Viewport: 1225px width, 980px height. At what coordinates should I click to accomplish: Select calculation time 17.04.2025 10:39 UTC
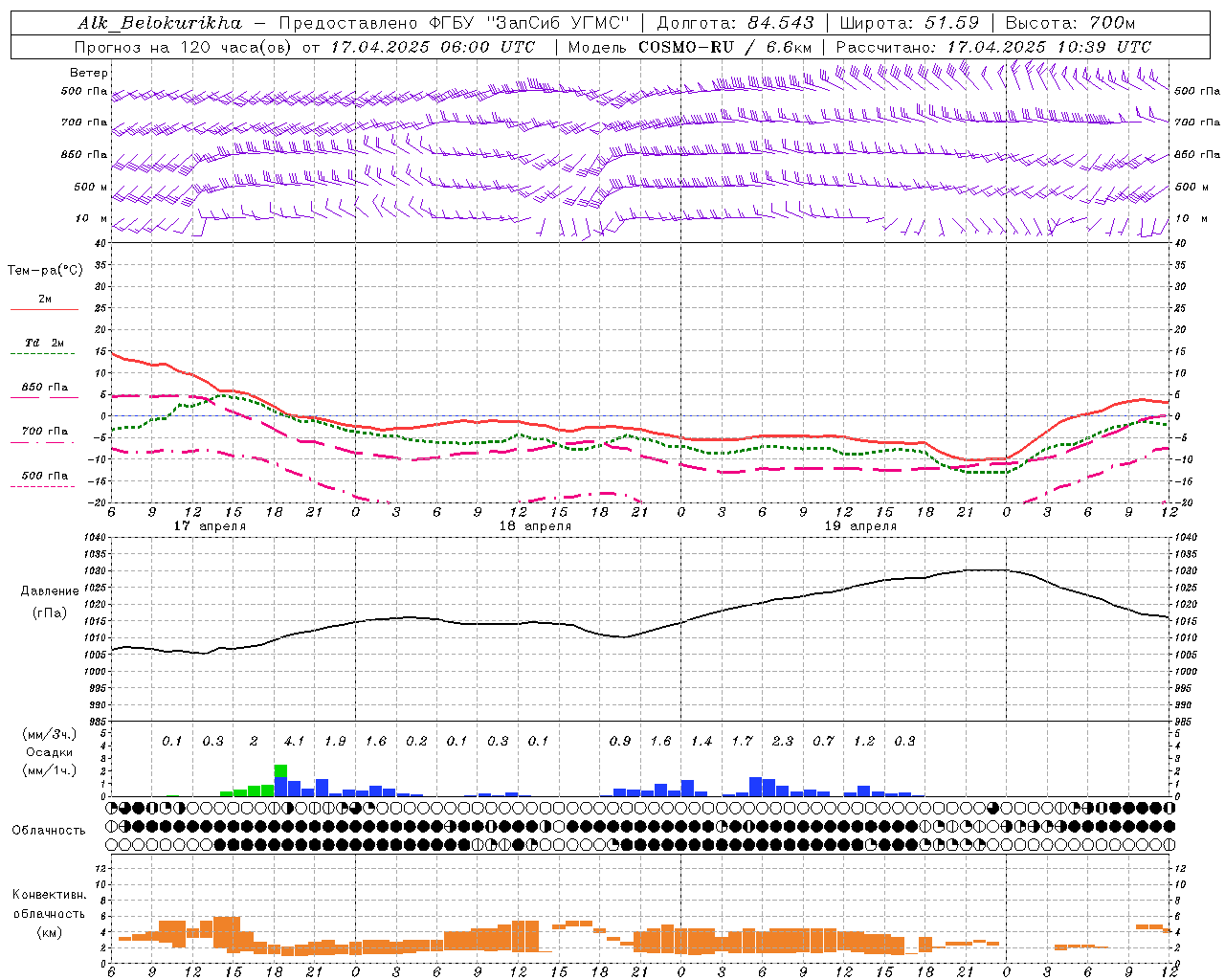pyautogui.click(x=1049, y=47)
